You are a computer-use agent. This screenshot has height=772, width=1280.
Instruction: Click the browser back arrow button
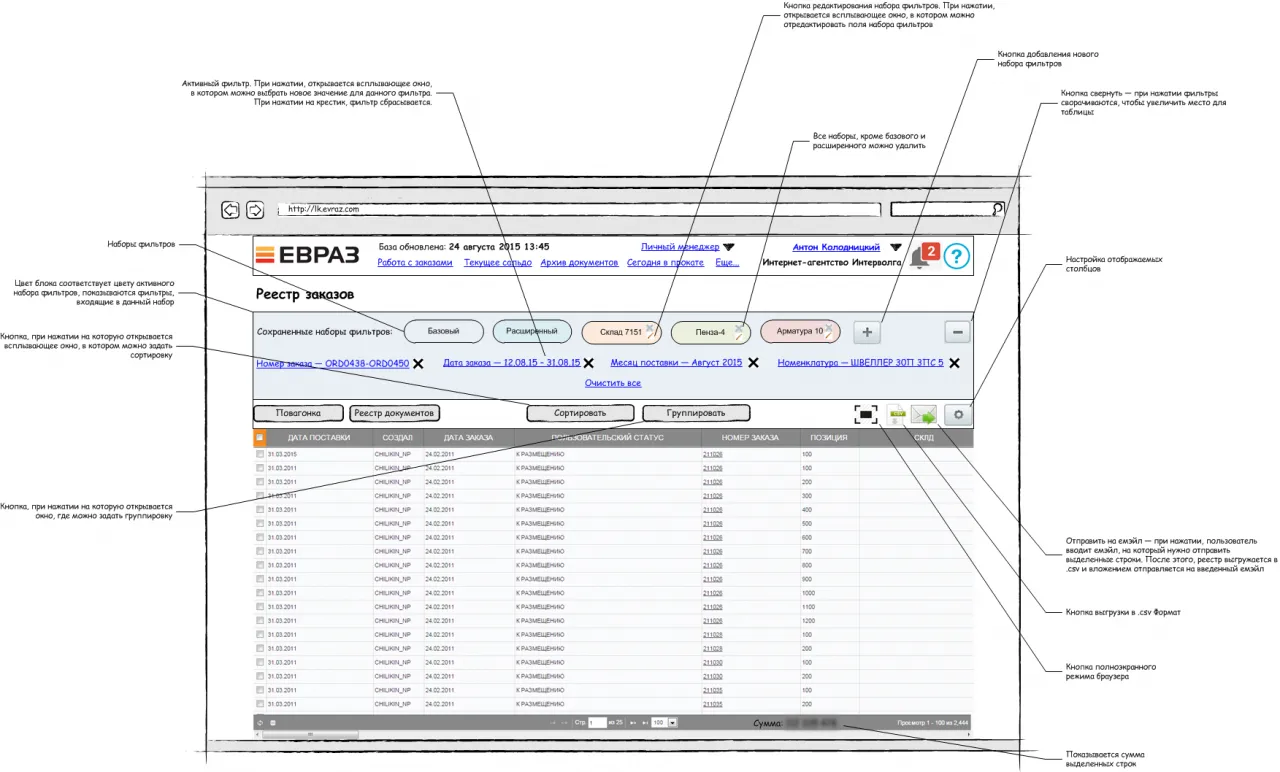(x=230, y=210)
